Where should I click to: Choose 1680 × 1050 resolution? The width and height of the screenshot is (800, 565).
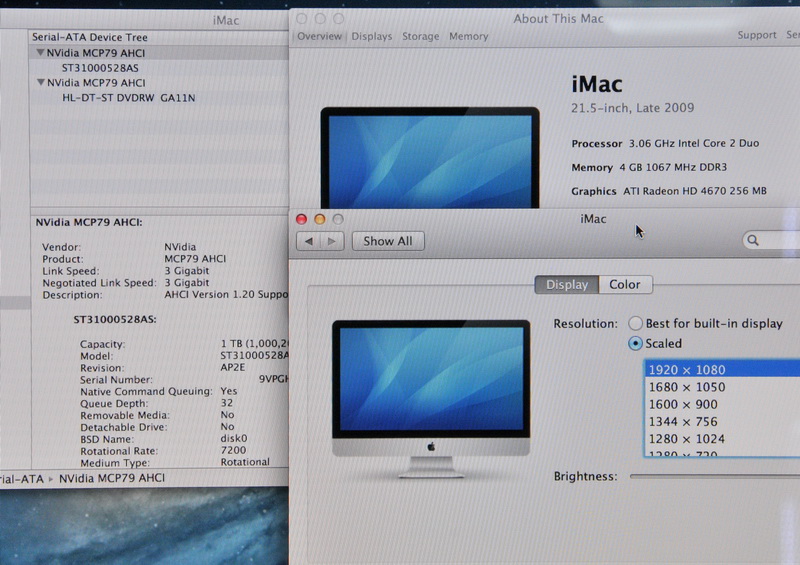click(722, 387)
